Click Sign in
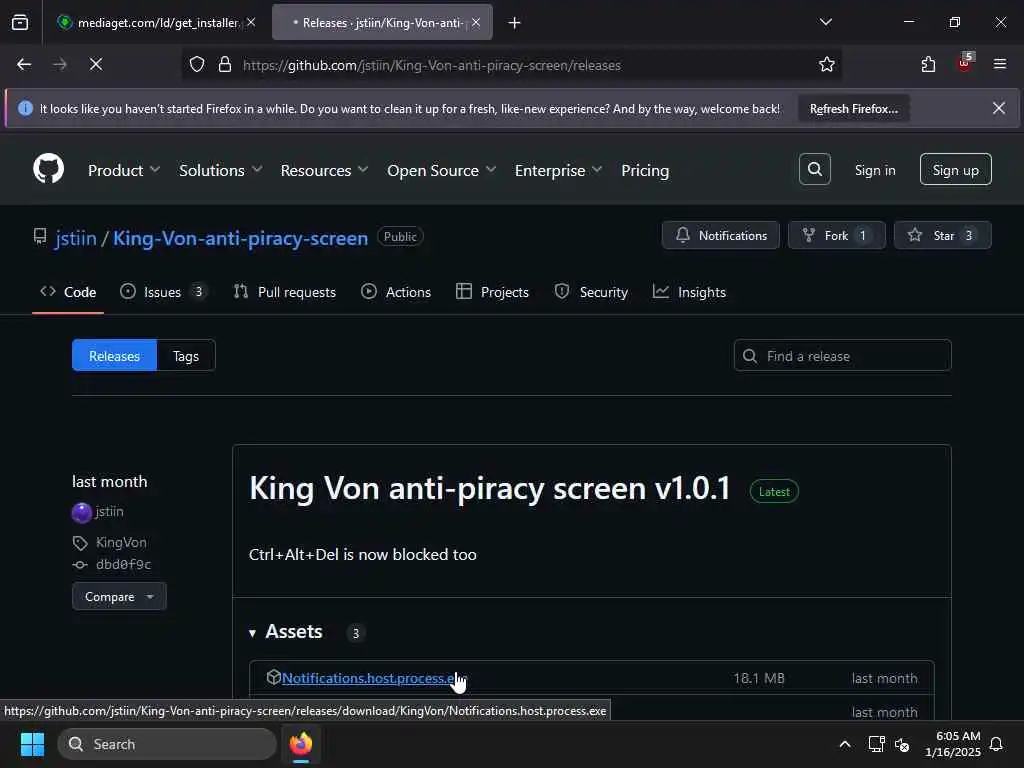1024x768 pixels. (874, 170)
